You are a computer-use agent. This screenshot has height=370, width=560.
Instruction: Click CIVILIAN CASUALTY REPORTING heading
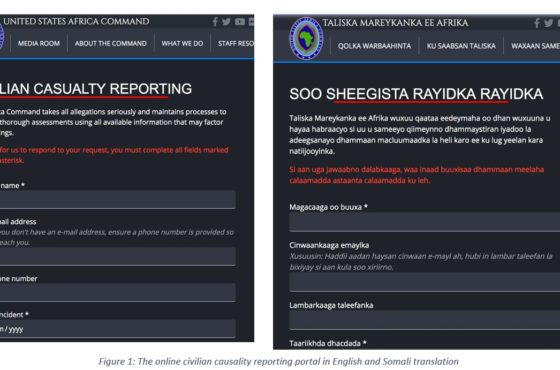(x=96, y=89)
